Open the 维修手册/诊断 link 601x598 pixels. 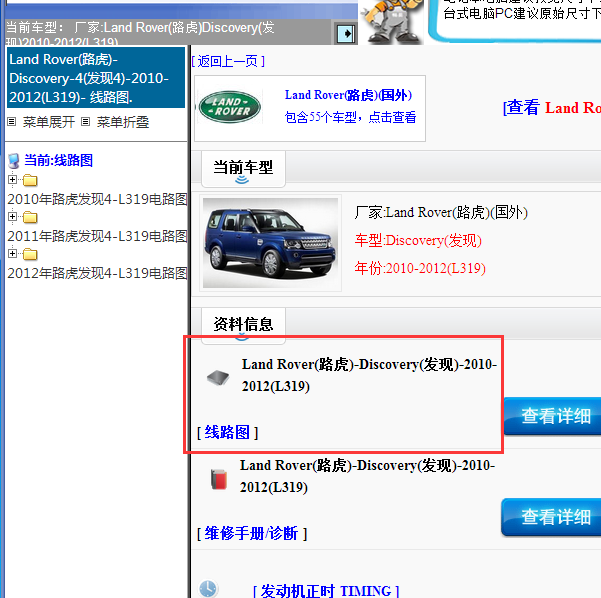[252, 533]
